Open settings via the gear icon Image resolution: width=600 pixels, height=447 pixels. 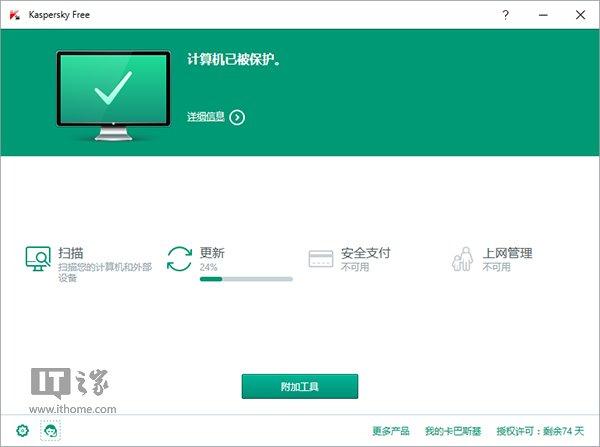(x=23, y=431)
